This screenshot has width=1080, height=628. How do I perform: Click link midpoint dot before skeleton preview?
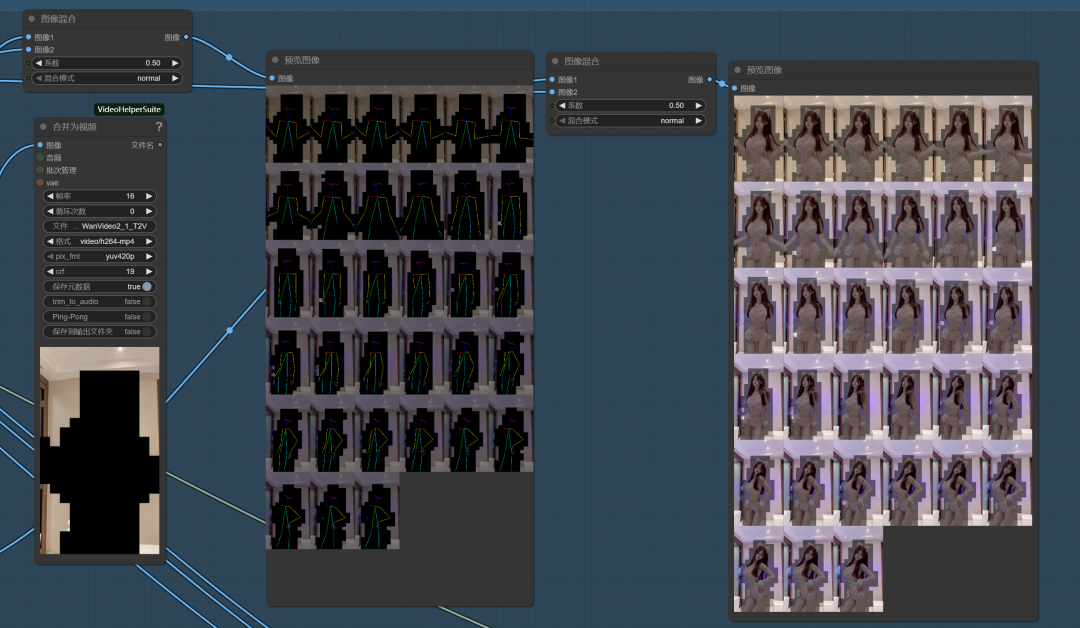(229, 57)
